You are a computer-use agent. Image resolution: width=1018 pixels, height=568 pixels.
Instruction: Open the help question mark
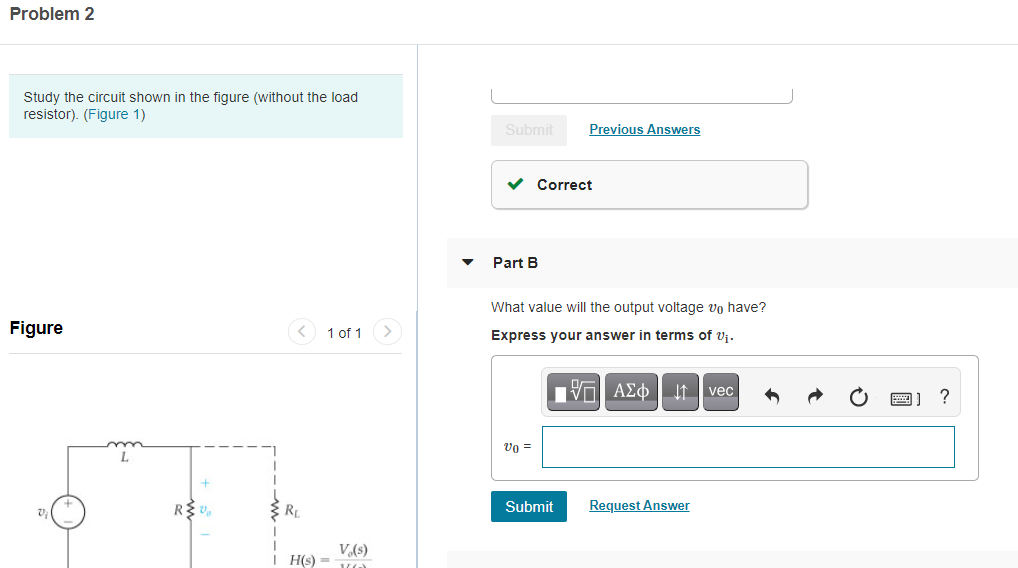(x=945, y=396)
